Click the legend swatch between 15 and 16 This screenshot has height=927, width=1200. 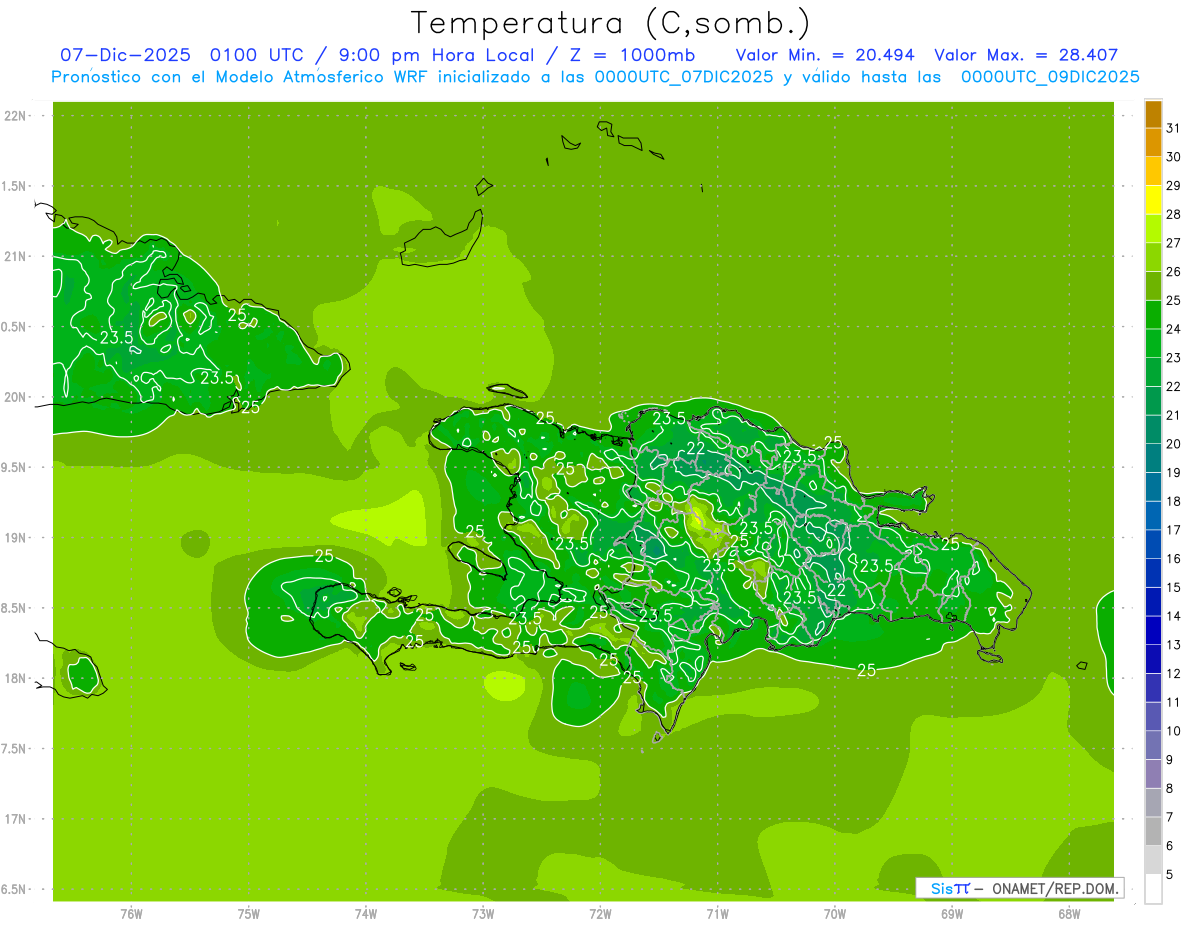click(x=1153, y=573)
